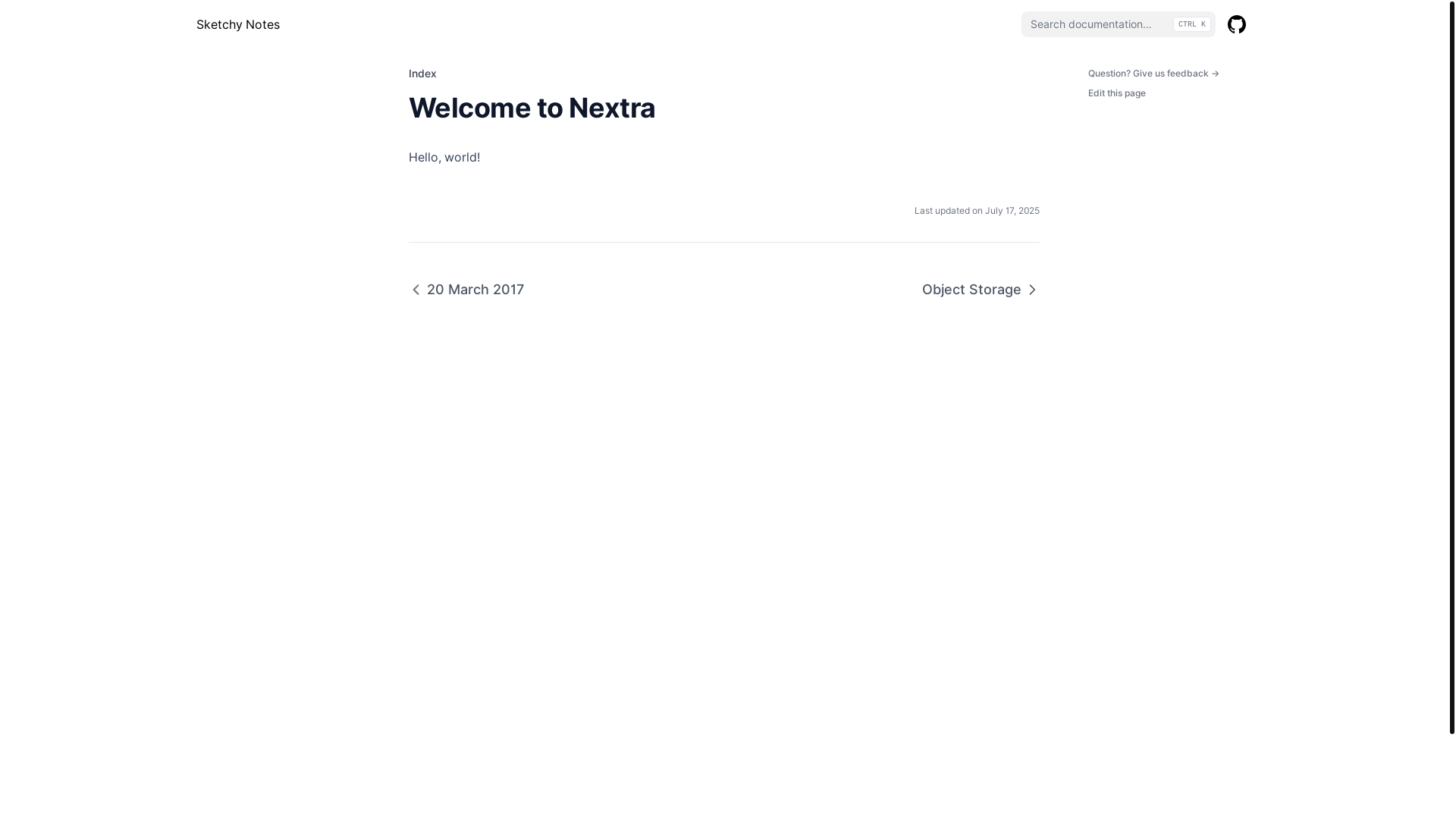Click the right chevron beside Object Storage
1456x819 pixels.
click(1031, 290)
